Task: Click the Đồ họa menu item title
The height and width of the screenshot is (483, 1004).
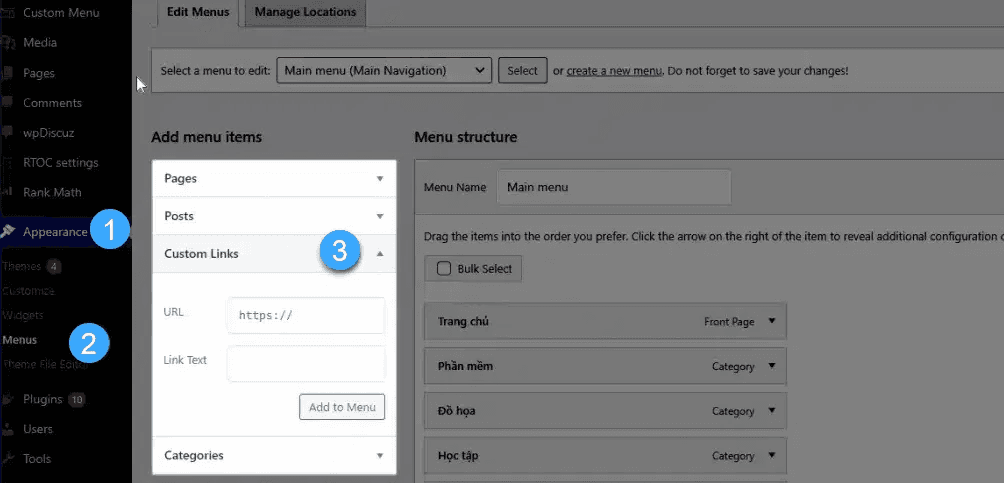Action: (x=457, y=411)
